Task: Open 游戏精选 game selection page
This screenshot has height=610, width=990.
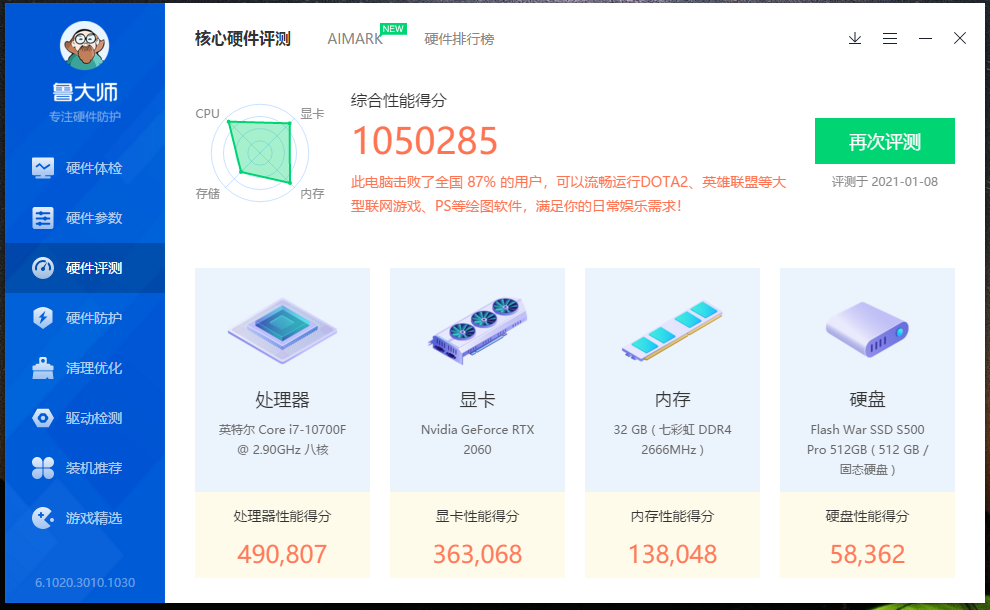Action: pos(85,518)
